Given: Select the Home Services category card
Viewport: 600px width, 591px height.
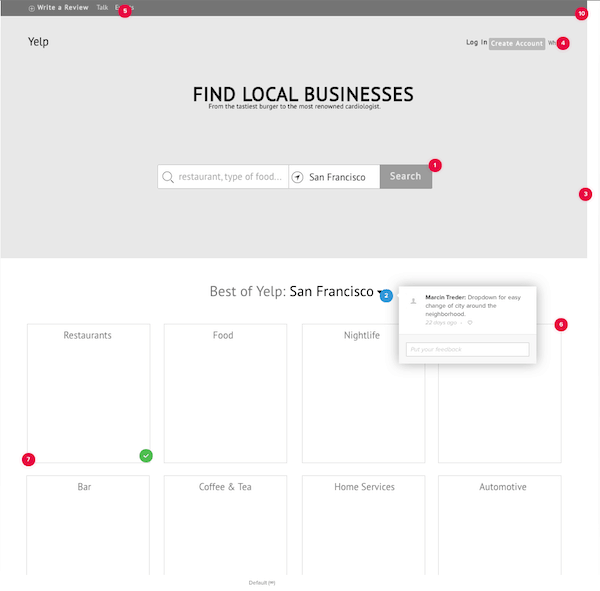Looking at the screenshot, I should tap(363, 525).
